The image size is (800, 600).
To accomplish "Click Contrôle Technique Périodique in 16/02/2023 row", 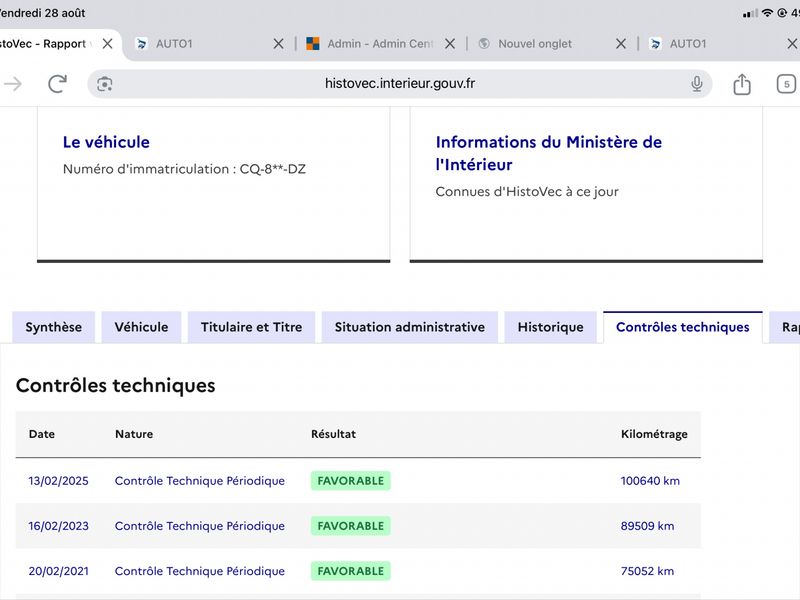I will (199, 526).
